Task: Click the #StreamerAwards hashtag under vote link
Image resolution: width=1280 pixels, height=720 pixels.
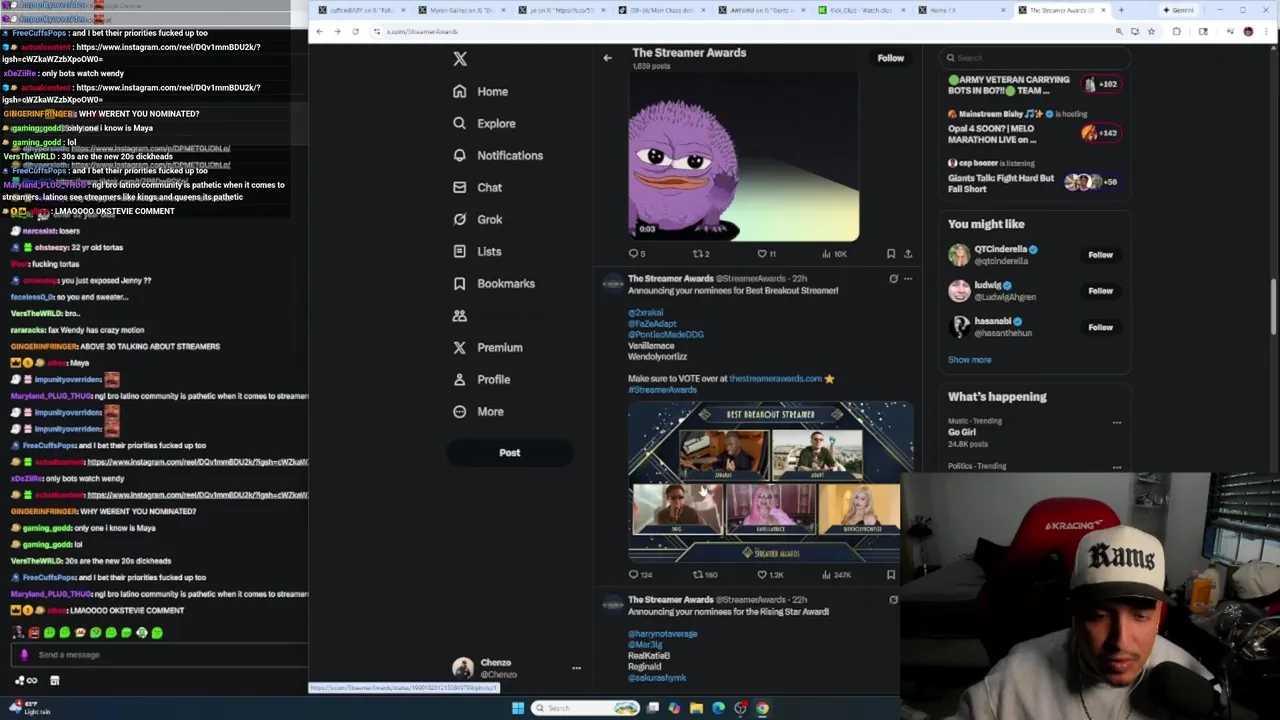Action: (662, 390)
